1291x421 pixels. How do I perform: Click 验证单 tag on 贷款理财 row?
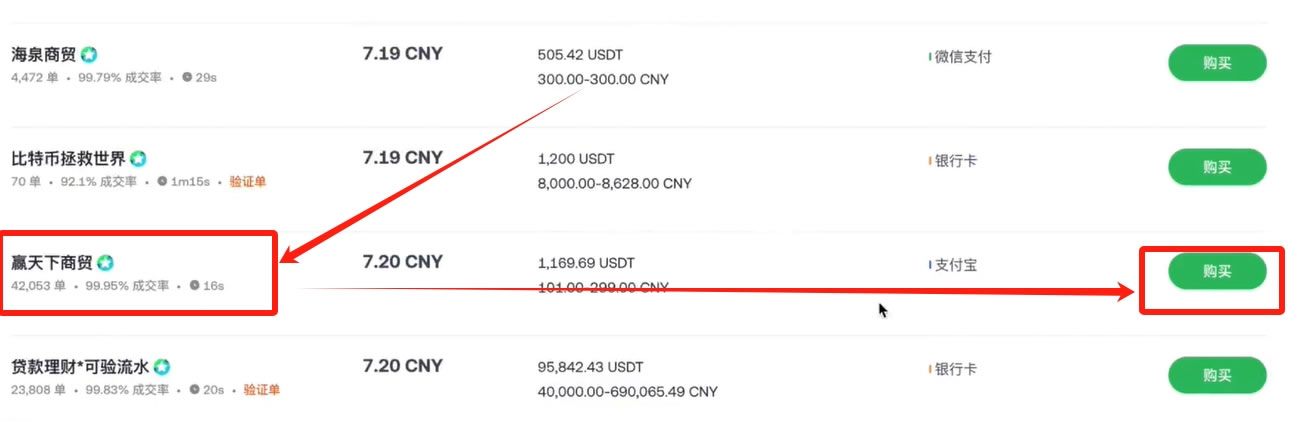point(261,390)
